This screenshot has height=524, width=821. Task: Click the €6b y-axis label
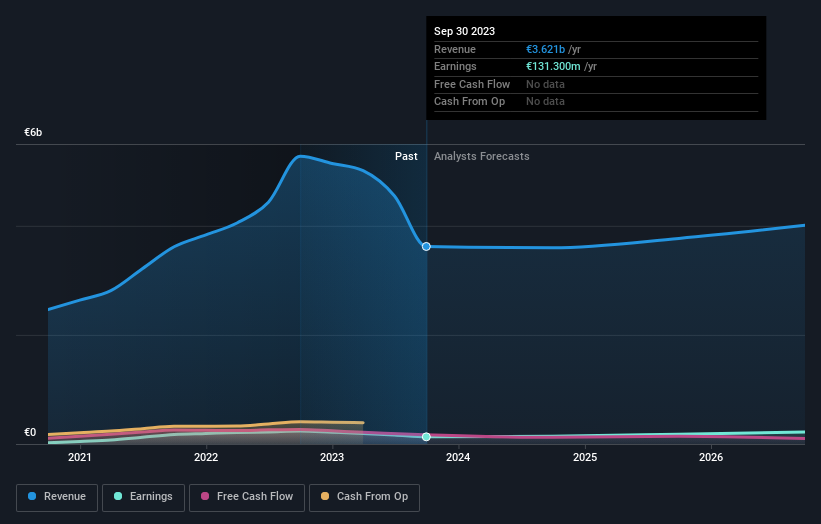tap(33, 132)
